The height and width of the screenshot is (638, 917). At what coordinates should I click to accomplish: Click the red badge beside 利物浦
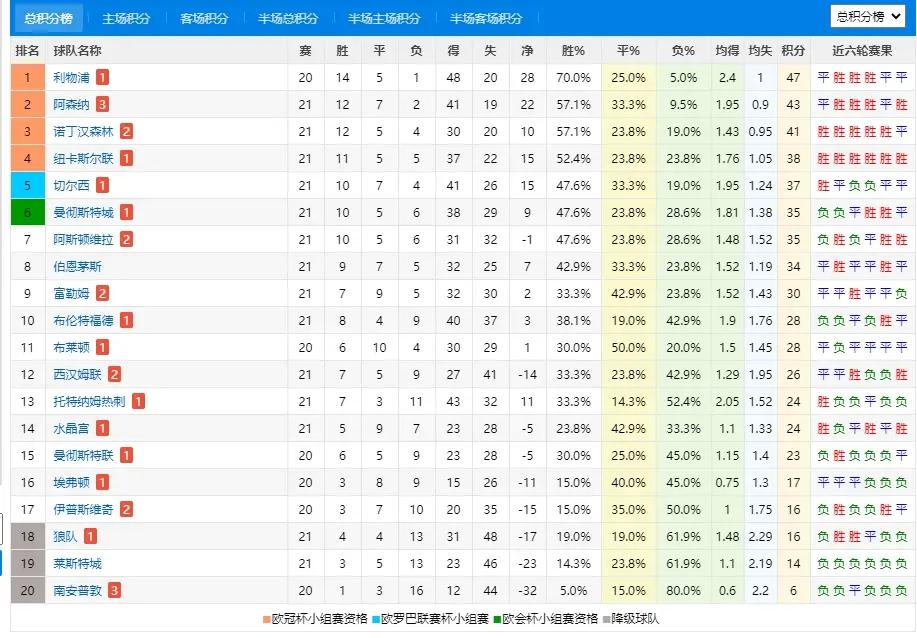[x=103, y=77]
